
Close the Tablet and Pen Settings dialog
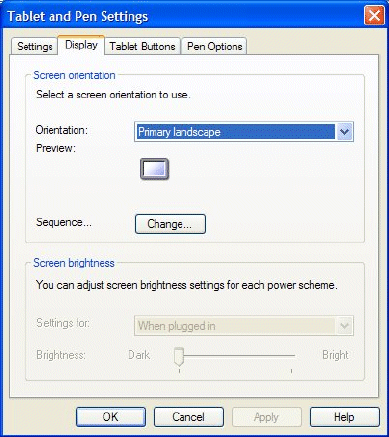374,16
